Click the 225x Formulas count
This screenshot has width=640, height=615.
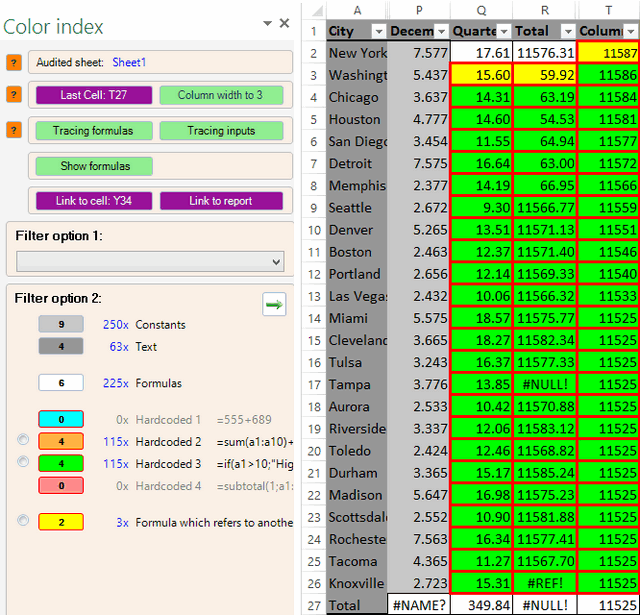pos(116,383)
